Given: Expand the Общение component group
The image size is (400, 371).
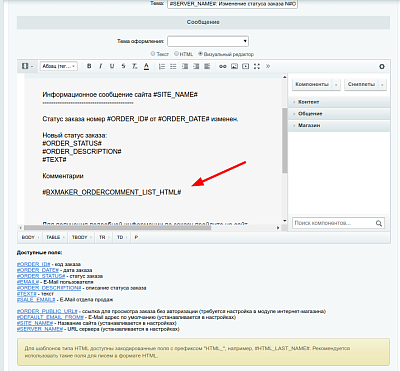Looking at the screenshot, I should pos(339,114).
